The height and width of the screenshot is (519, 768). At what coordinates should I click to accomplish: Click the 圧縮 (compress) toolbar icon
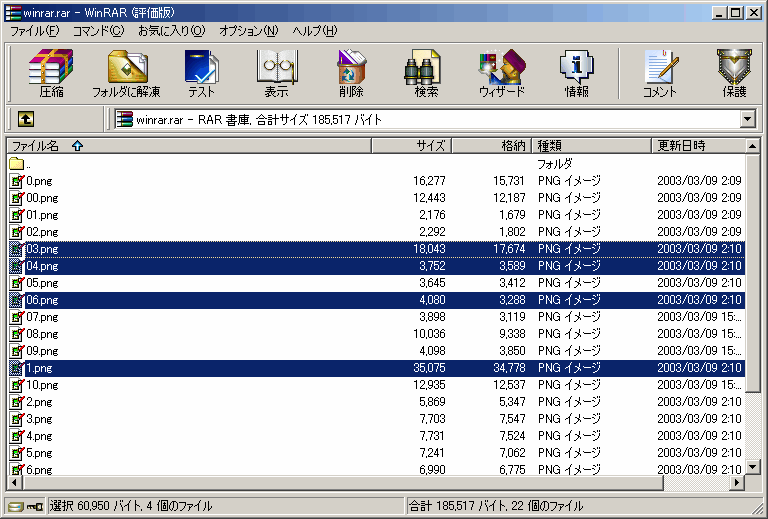(51, 73)
